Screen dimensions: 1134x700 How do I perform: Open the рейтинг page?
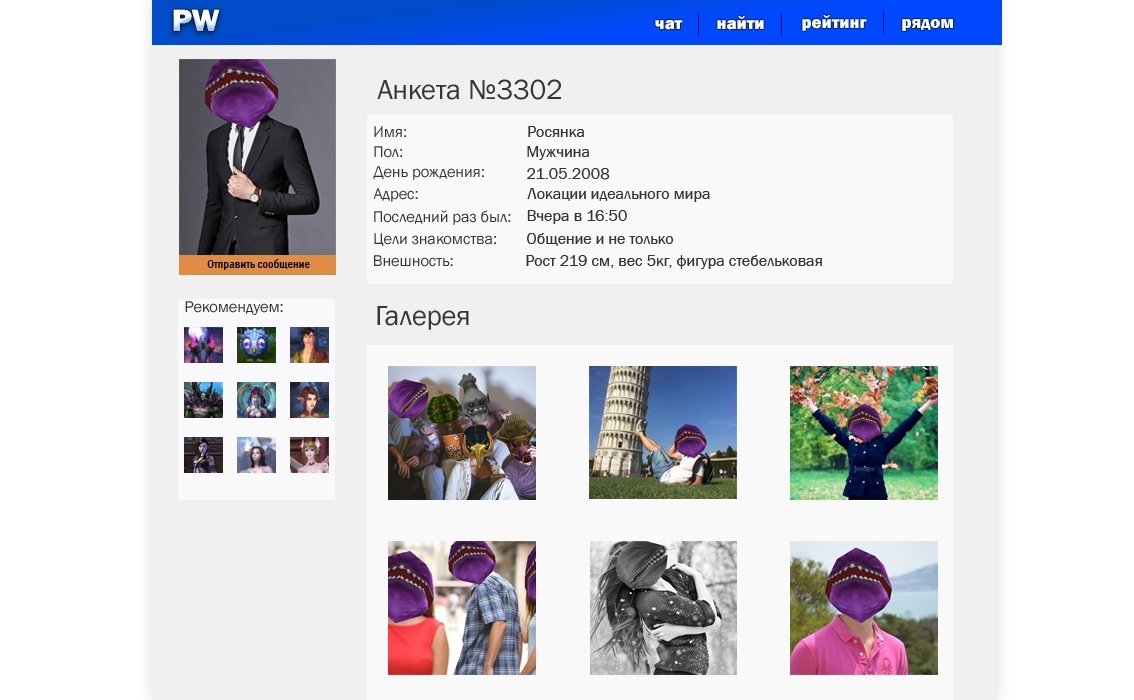coord(834,23)
